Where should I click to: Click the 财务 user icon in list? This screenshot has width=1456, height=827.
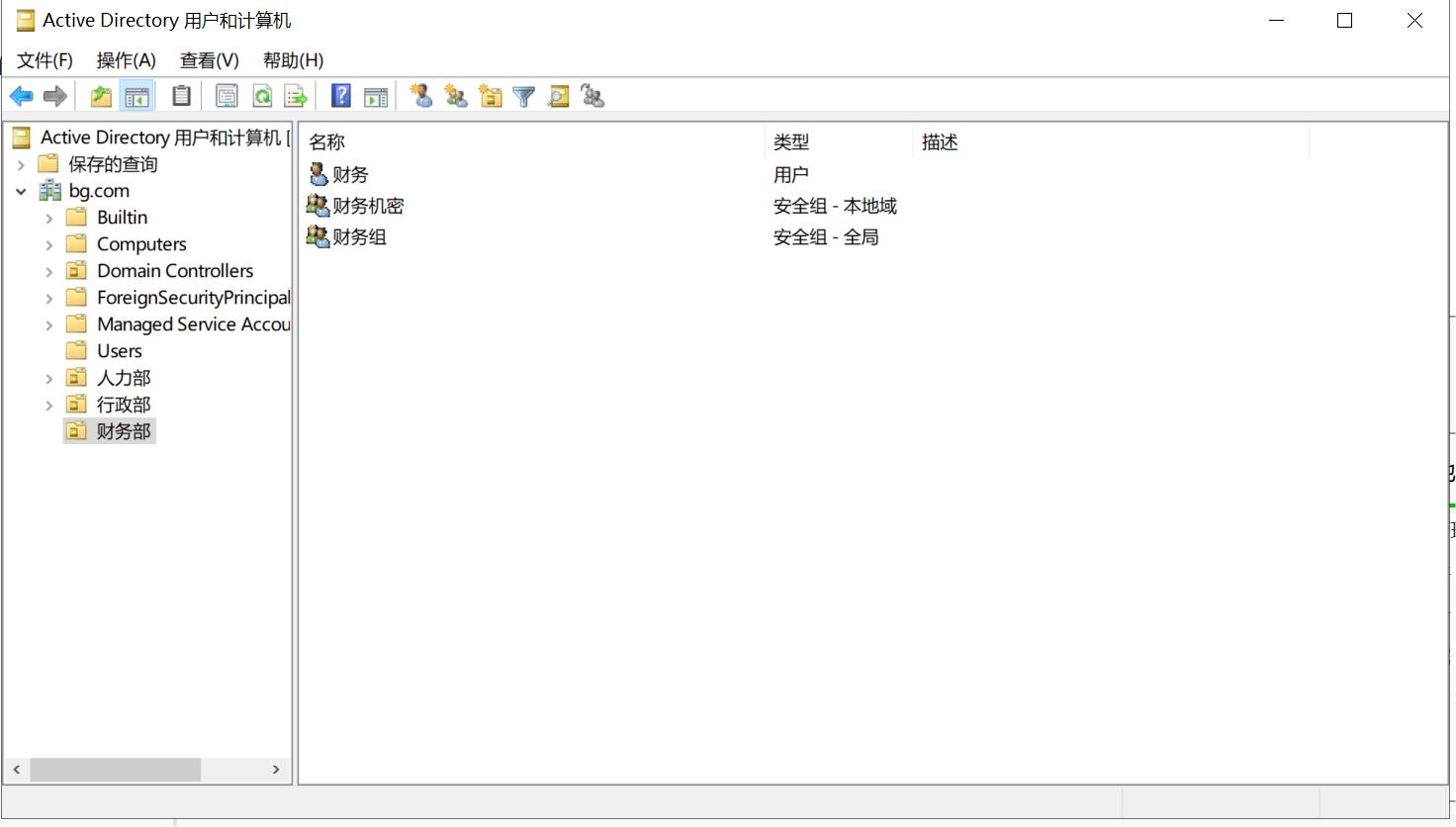(318, 174)
